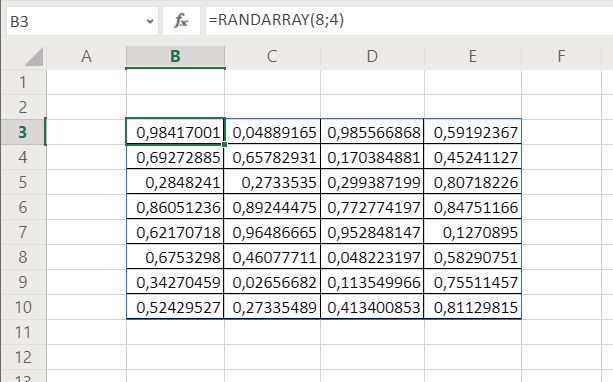Click cell with value 0,113549966
613x382 pixels.
(x=372, y=282)
